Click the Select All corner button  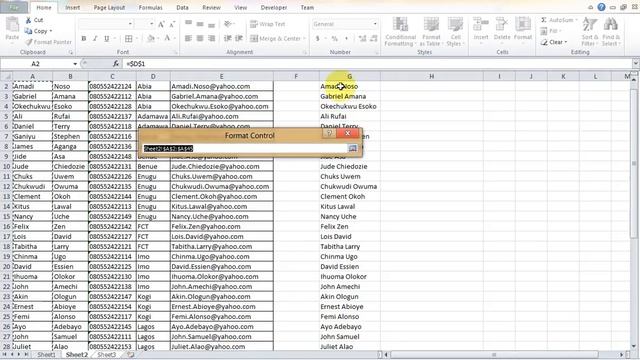tap(6, 76)
